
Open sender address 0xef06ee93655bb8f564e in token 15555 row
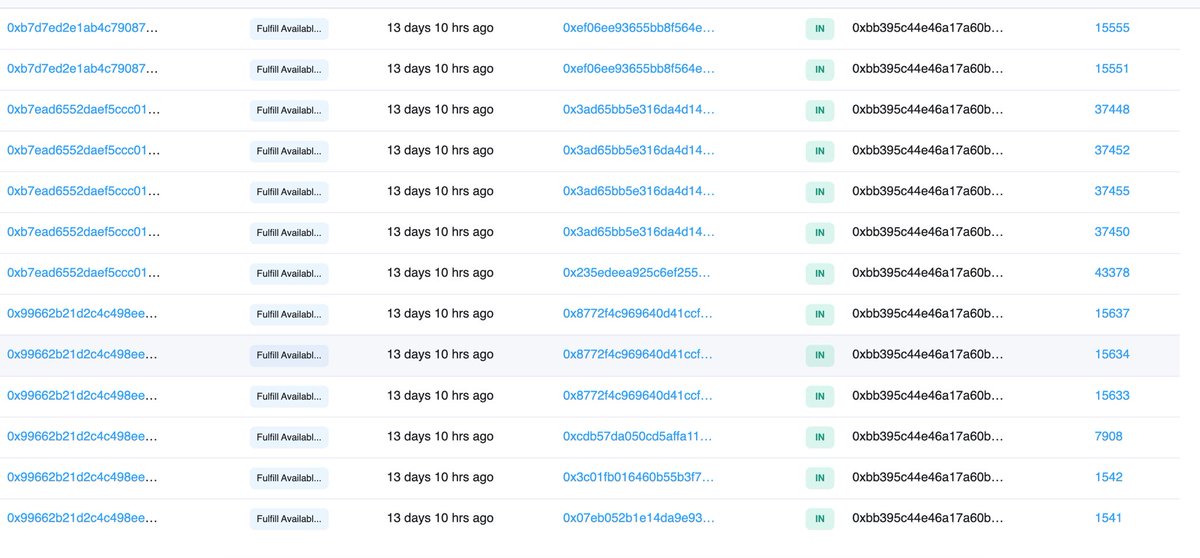pos(639,28)
